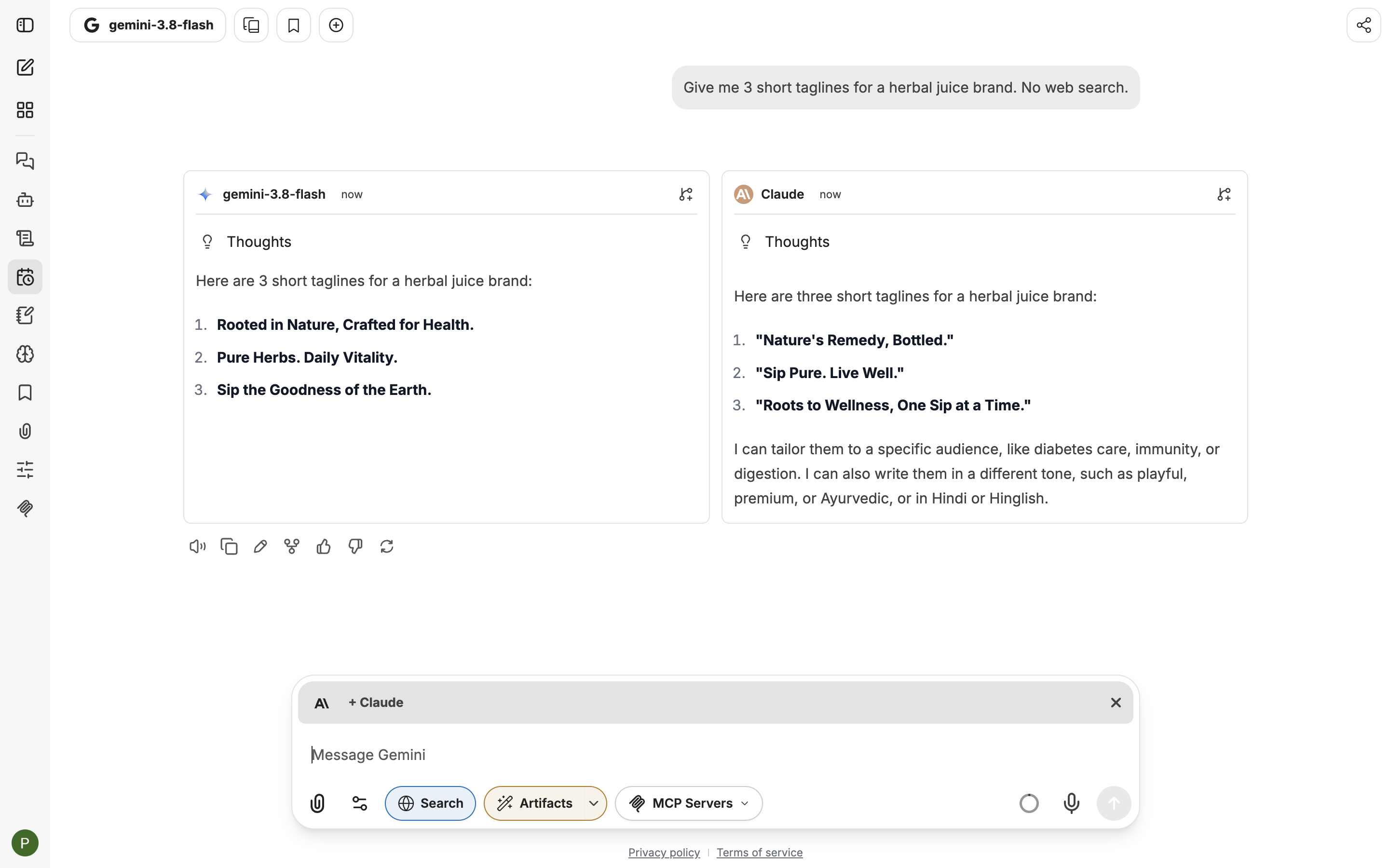Image resolution: width=1389 pixels, height=868 pixels.
Task: Bookmark this conversation from the top bar
Action: [x=294, y=25]
